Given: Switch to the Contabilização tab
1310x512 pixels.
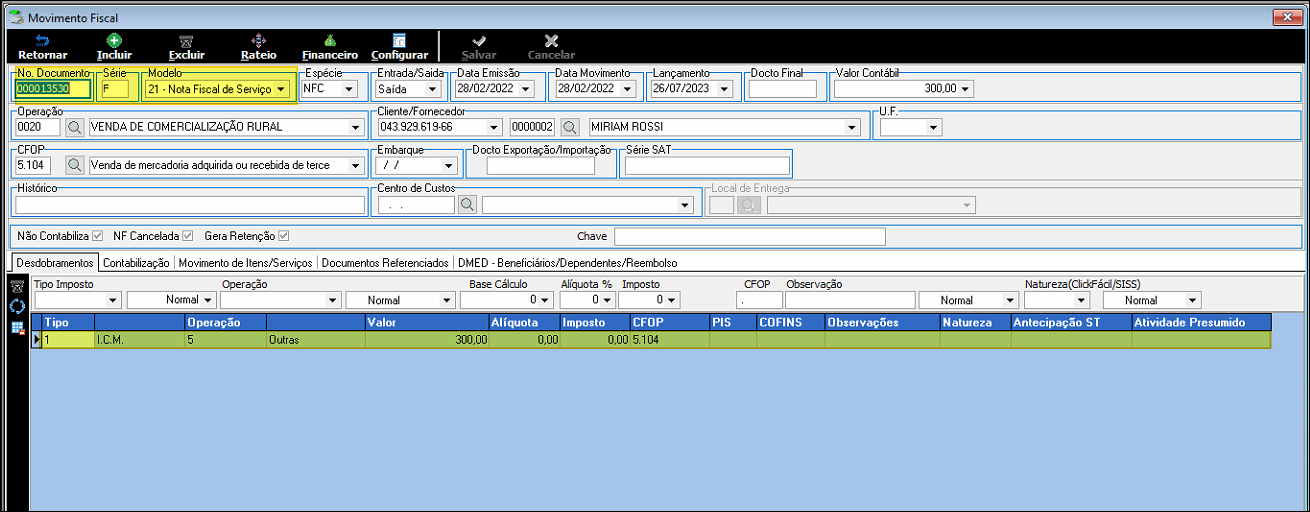Looking at the screenshot, I should tap(136, 263).
